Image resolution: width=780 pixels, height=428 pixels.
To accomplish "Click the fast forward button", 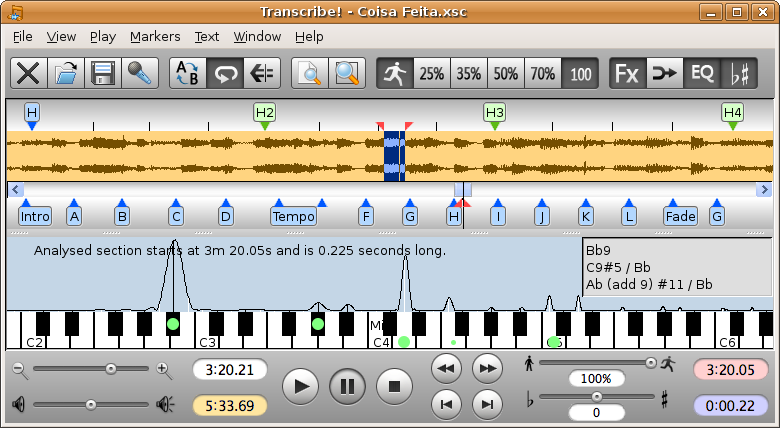I will coord(487,369).
